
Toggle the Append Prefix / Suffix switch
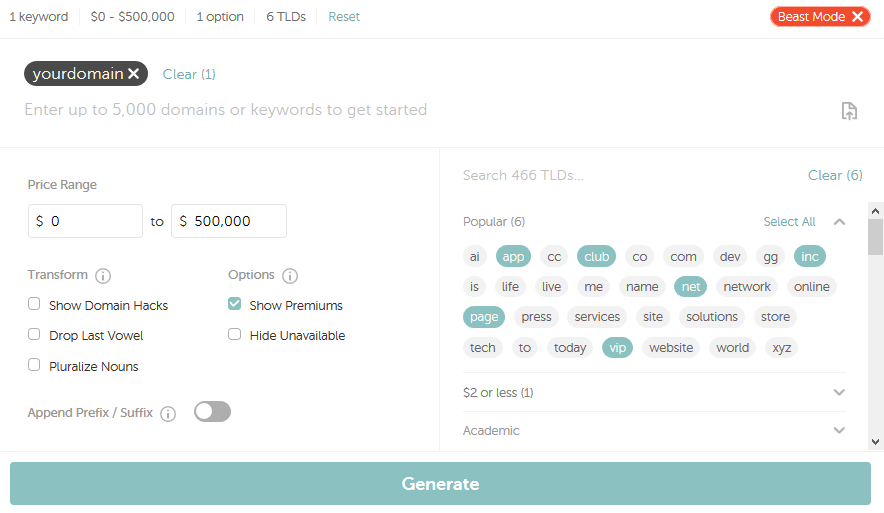(212, 412)
